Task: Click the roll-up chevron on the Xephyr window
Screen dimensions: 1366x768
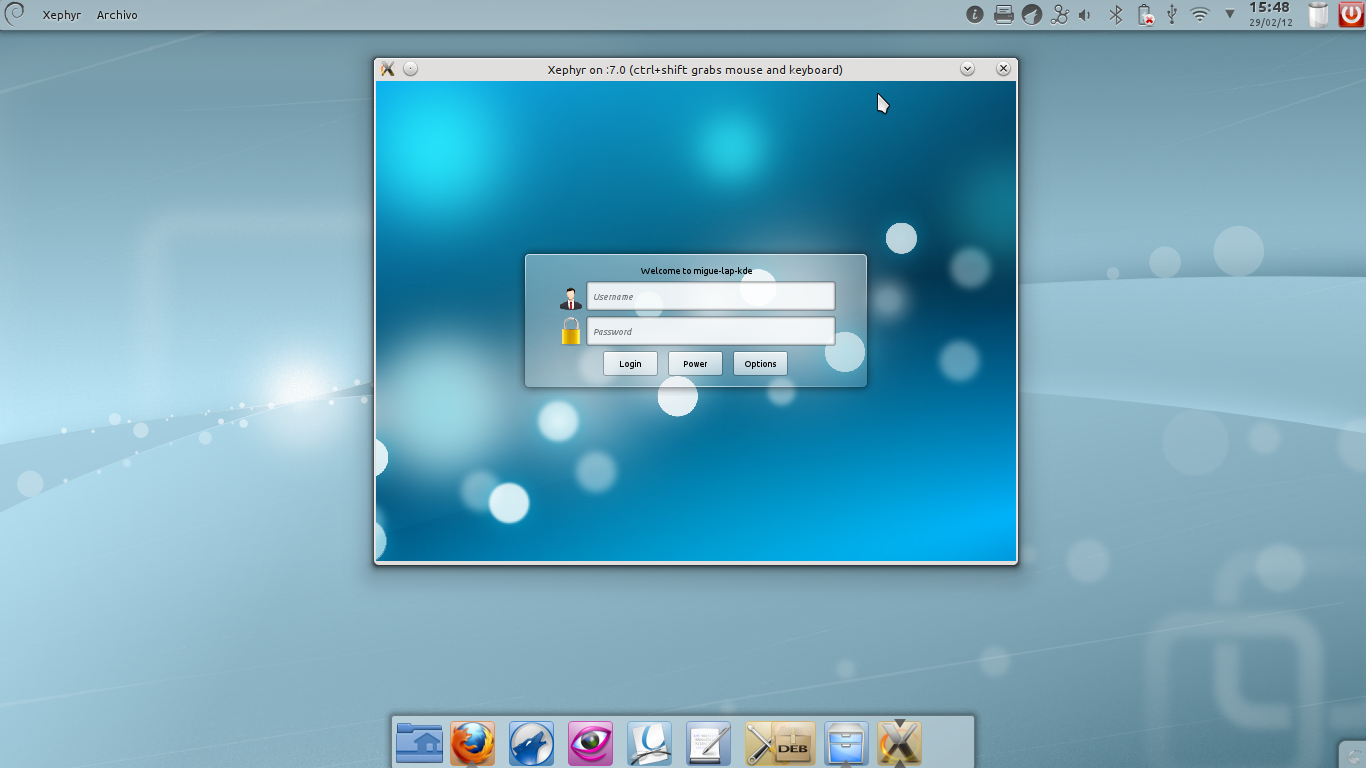Action: pyautogui.click(x=967, y=68)
